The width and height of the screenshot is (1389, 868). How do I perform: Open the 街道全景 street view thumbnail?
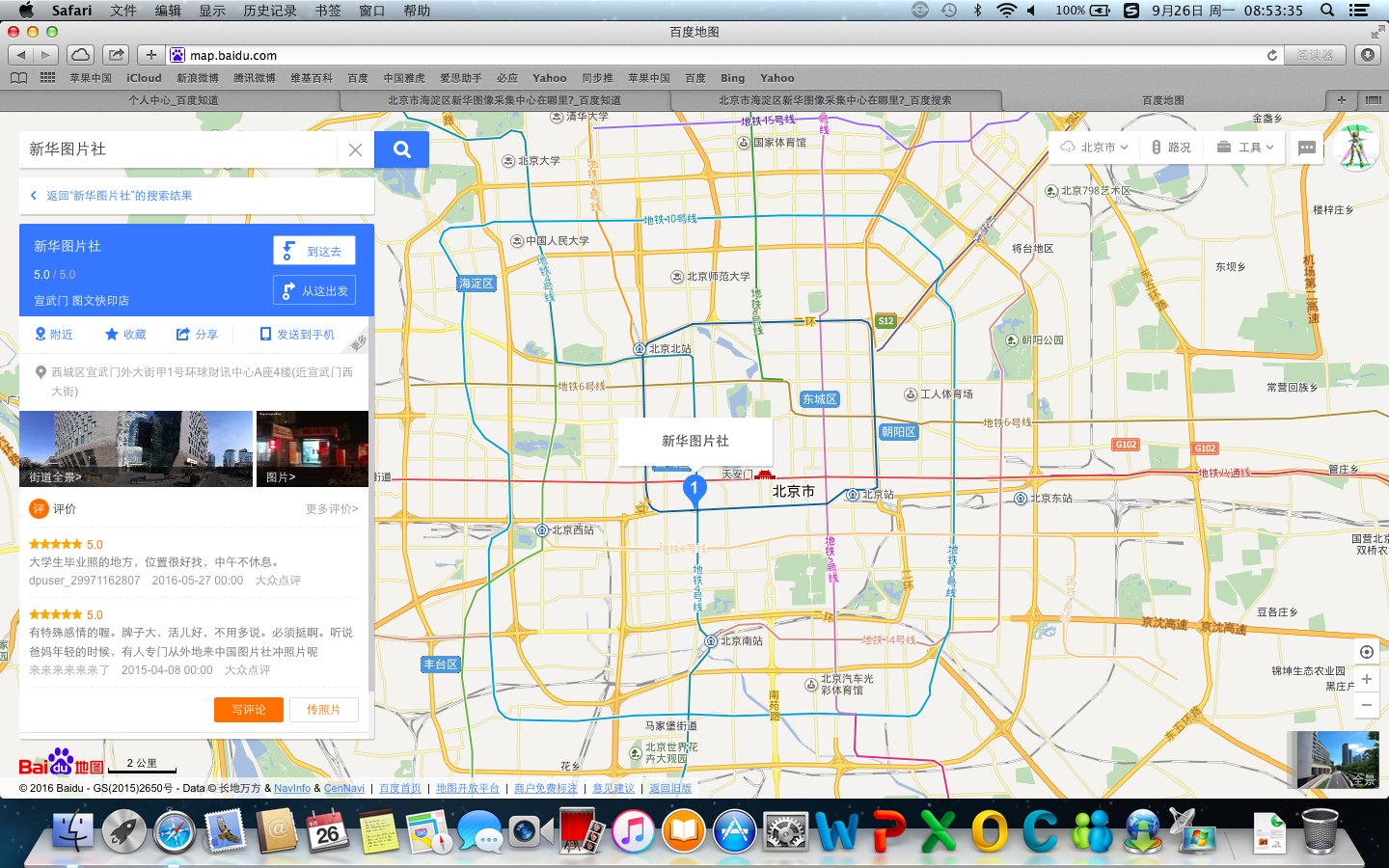click(135, 448)
